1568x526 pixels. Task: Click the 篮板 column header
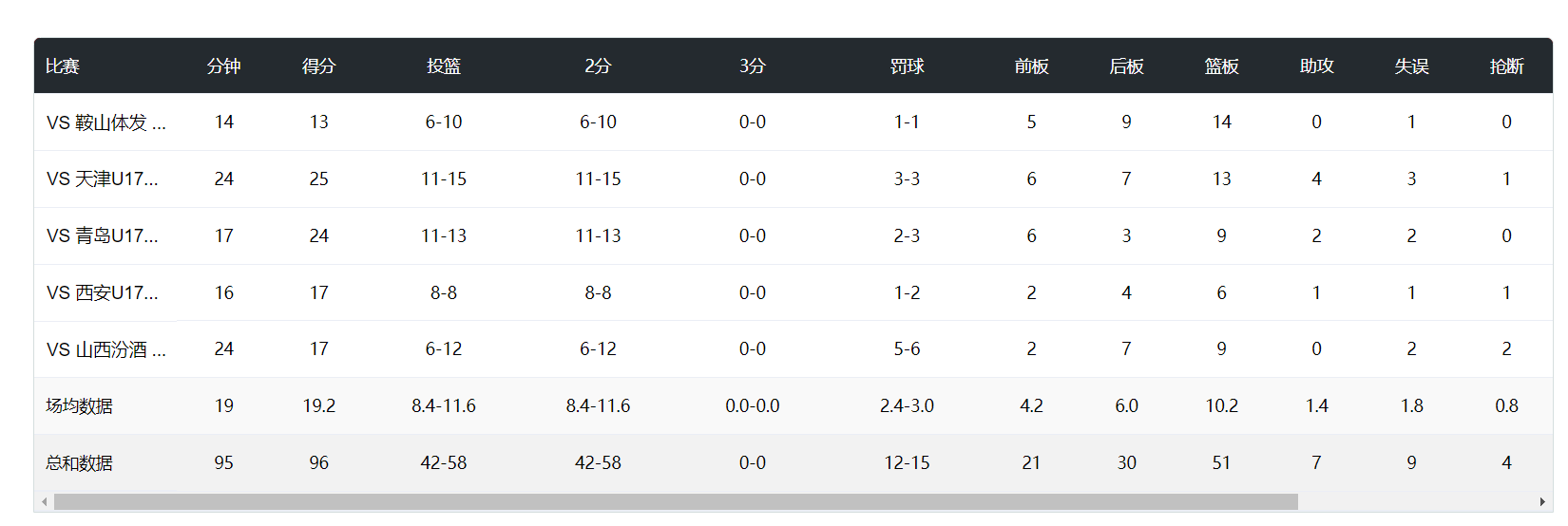[x=1222, y=66]
